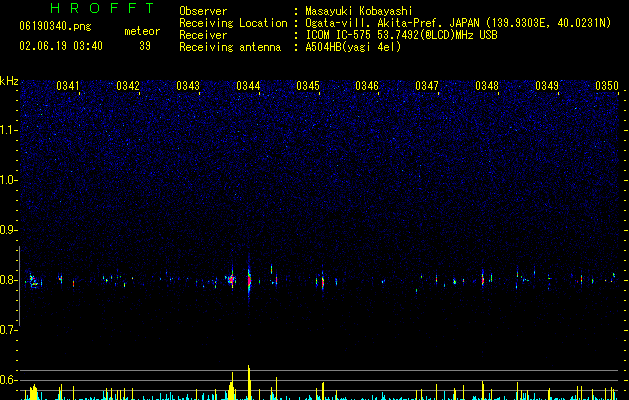Click the observer name Masayuki Kobayashi
The height and width of the screenshot is (400, 629).
(359, 11)
